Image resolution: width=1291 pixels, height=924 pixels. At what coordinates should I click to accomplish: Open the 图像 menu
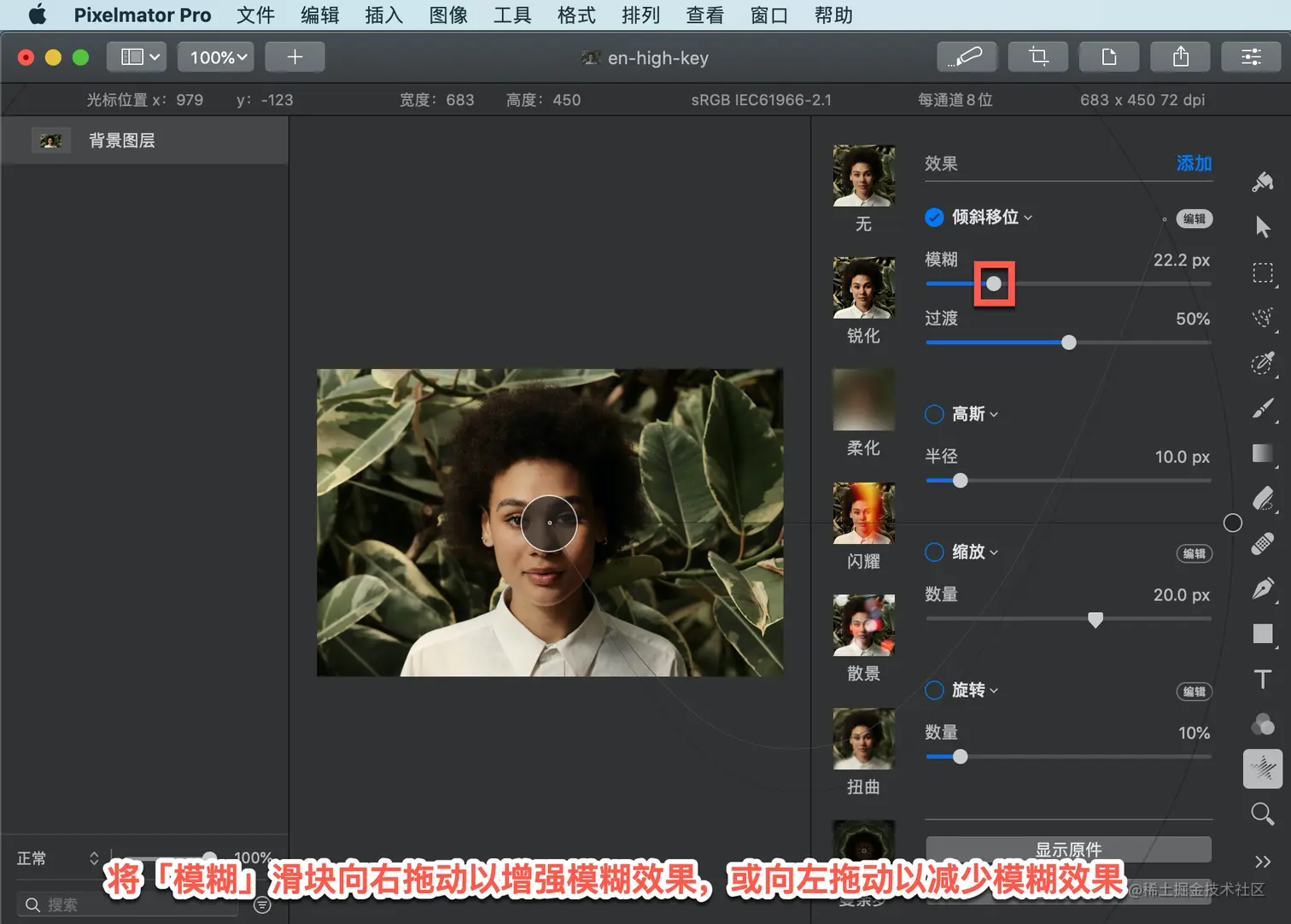(448, 15)
